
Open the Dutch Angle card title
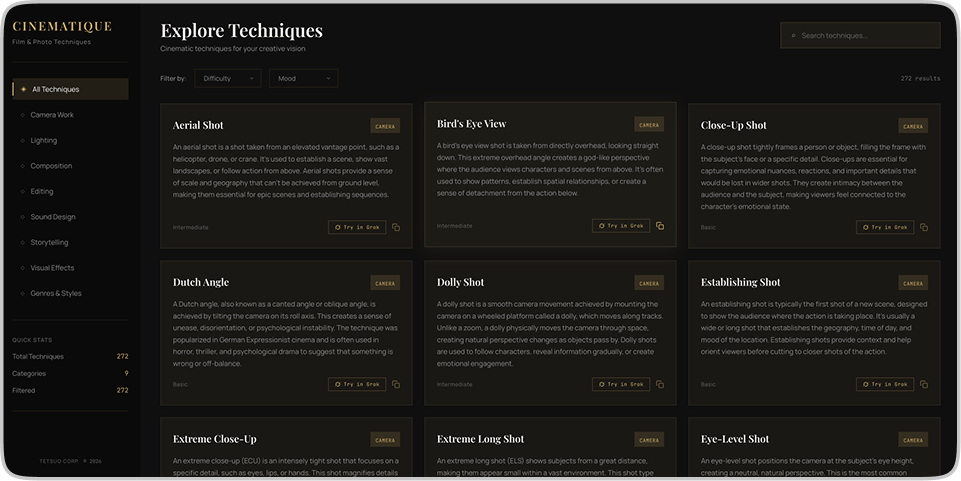[x=201, y=282]
